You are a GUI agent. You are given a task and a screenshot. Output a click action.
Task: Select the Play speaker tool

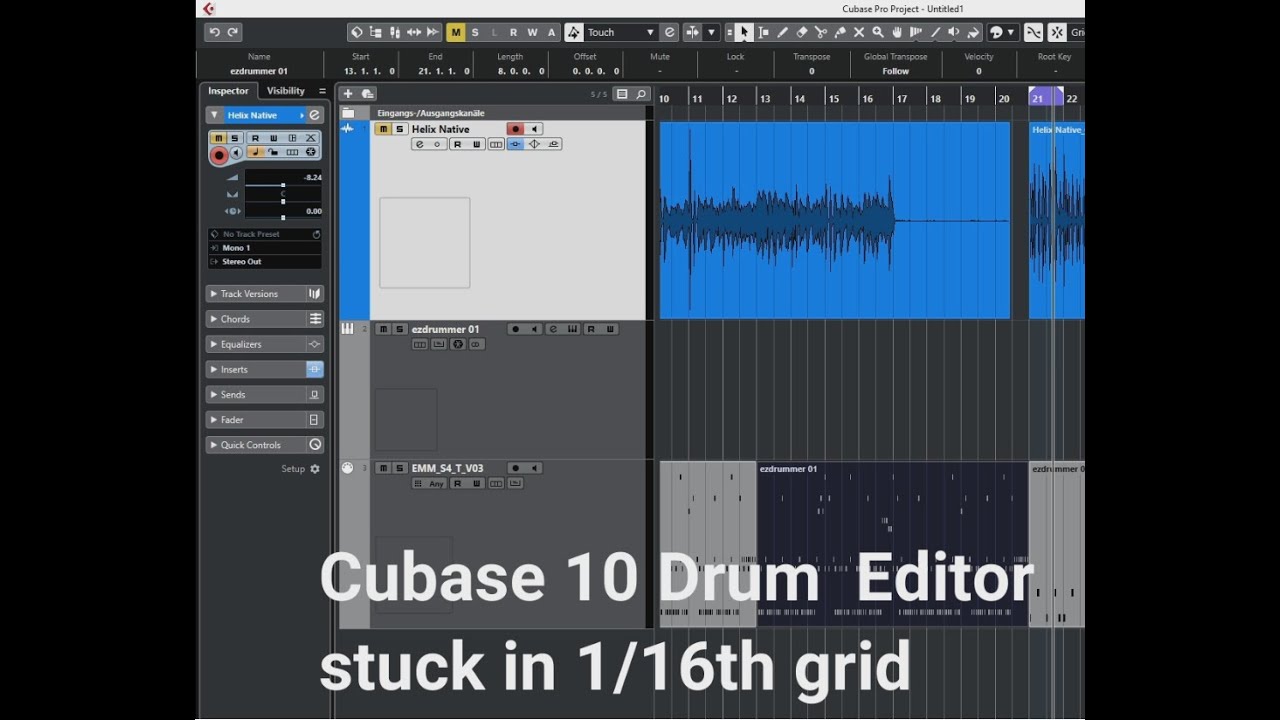953,32
